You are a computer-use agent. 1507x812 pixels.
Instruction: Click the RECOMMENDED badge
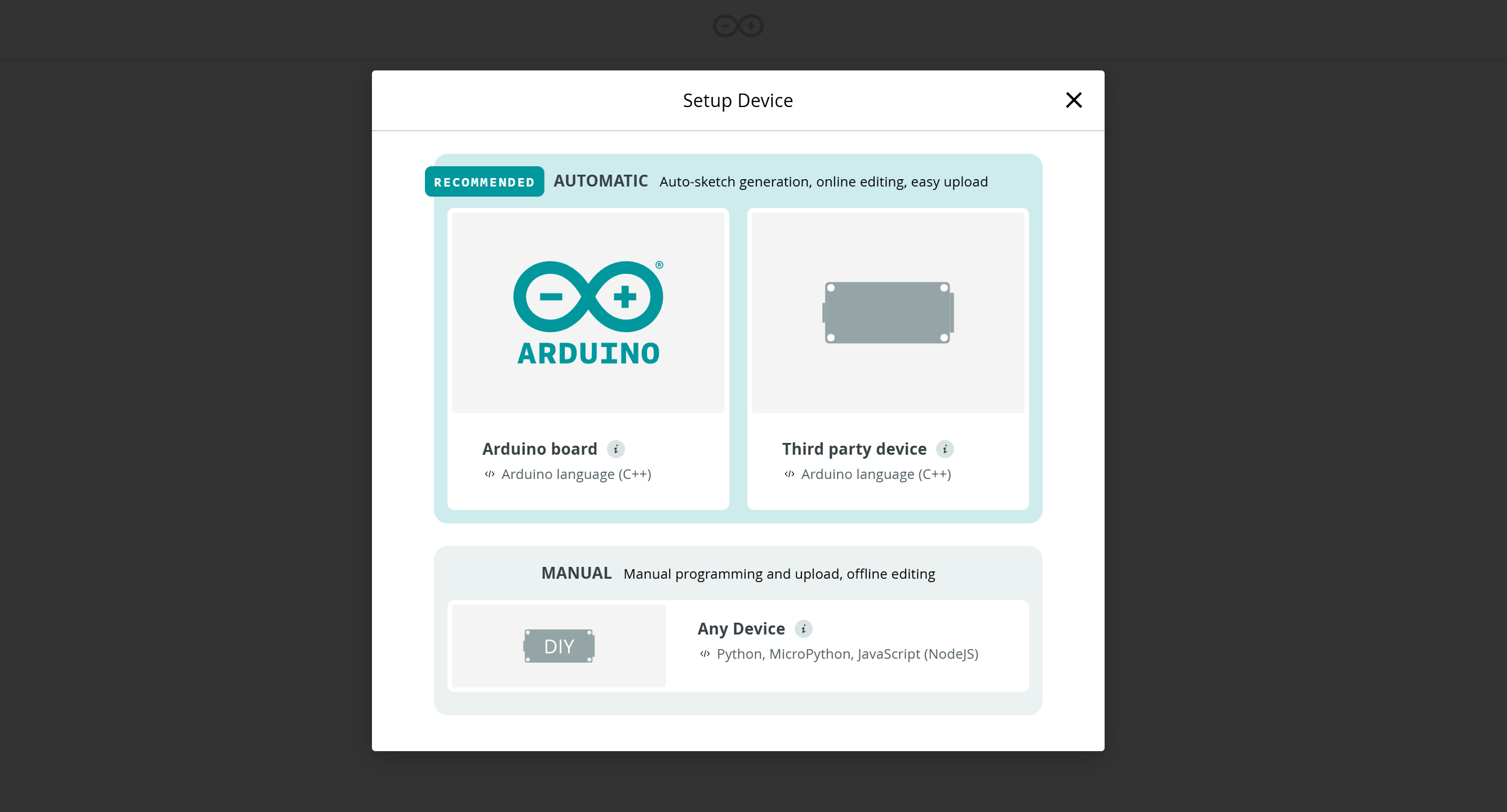click(484, 182)
